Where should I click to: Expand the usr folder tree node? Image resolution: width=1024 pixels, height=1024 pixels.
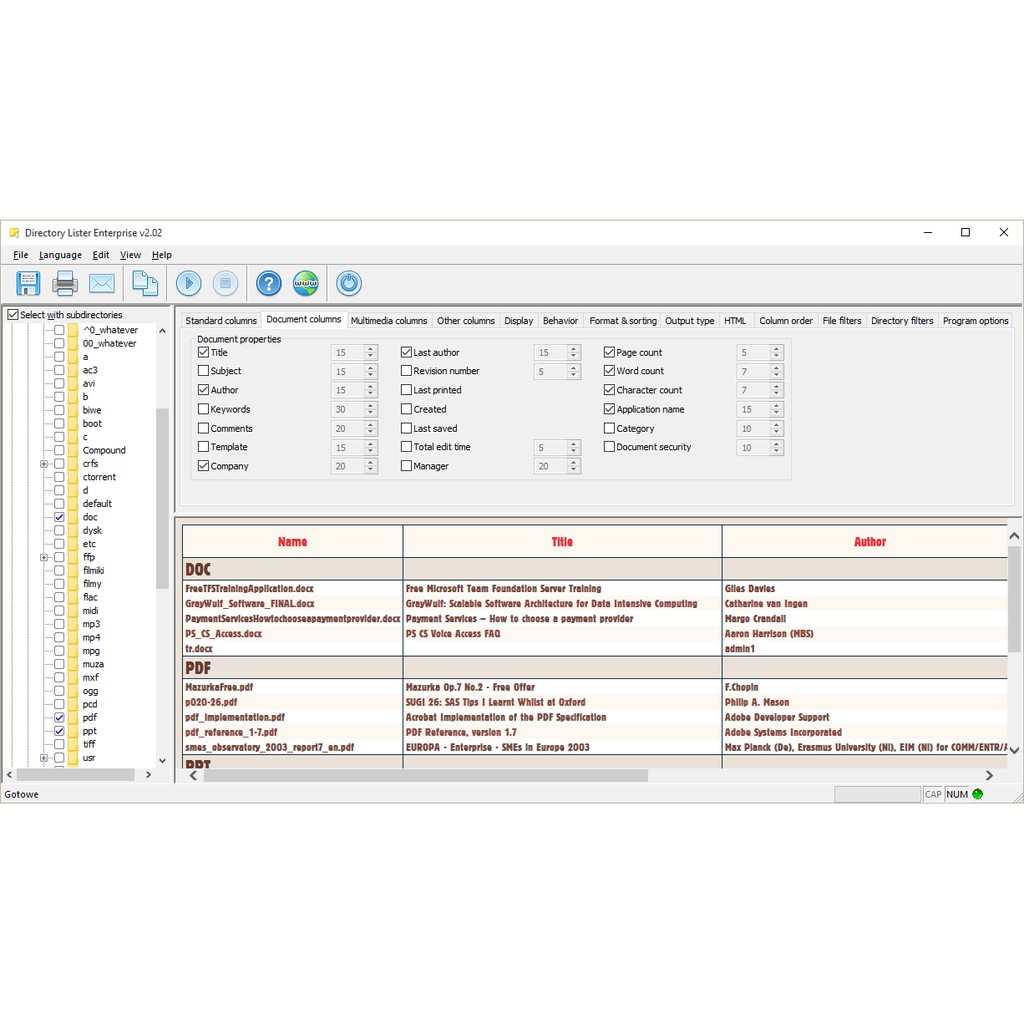point(44,758)
